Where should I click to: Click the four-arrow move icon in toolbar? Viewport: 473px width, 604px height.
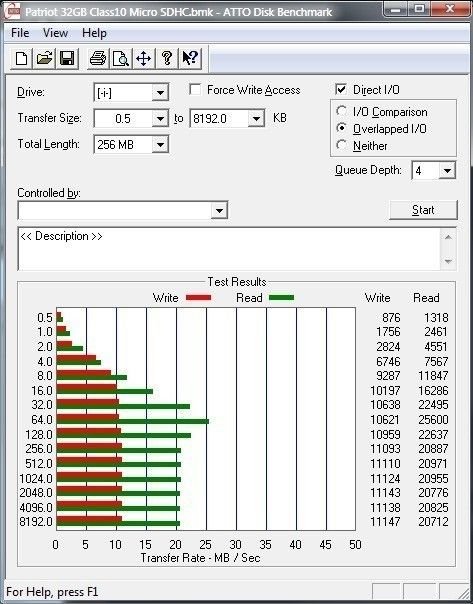(144, 59)
